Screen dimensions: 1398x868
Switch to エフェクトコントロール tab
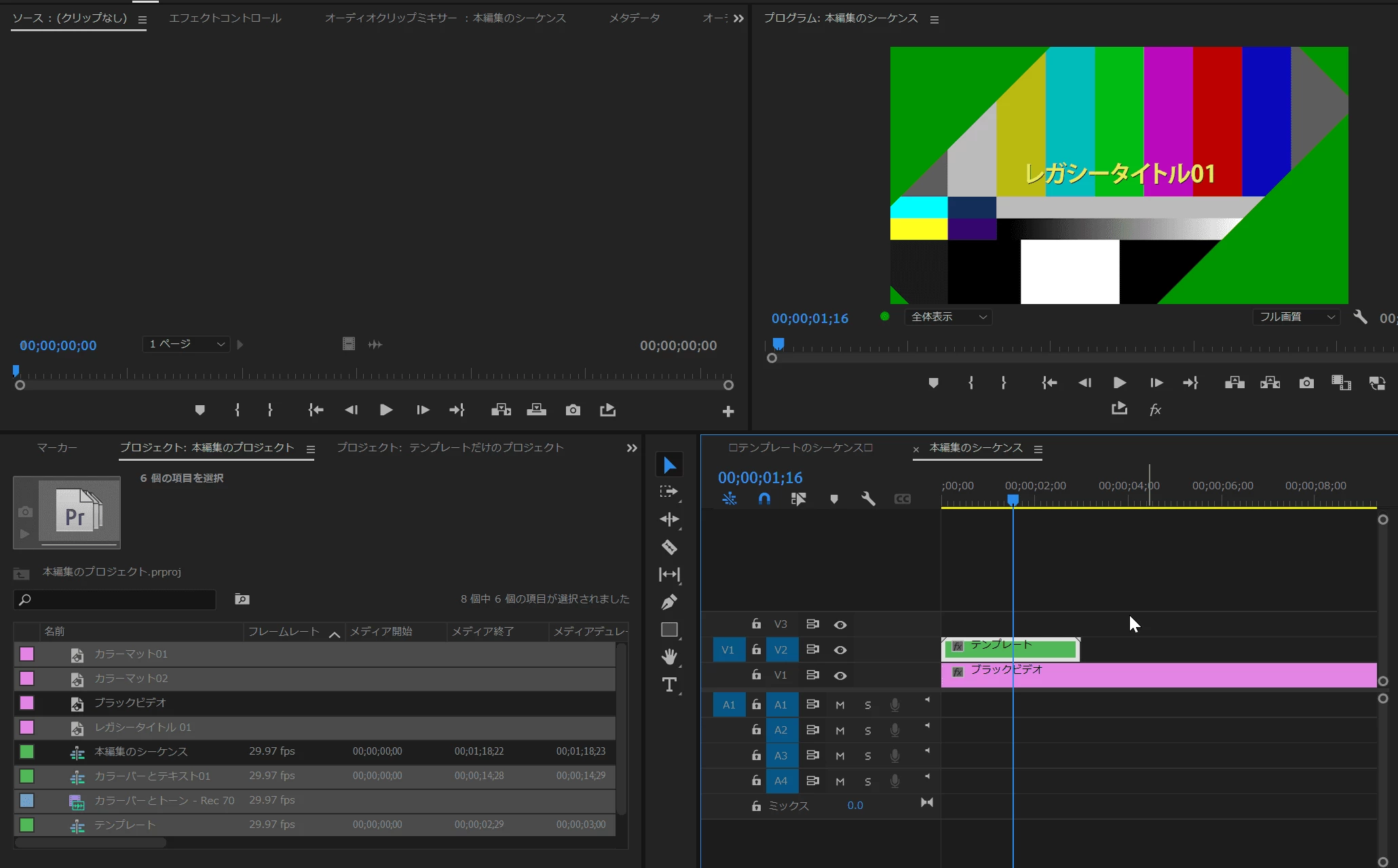pos(225,18)
